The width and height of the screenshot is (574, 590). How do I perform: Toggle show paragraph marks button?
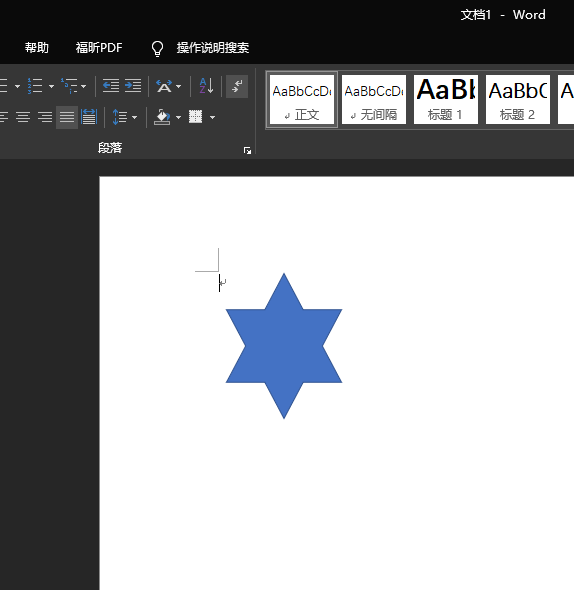click(237, 86)
